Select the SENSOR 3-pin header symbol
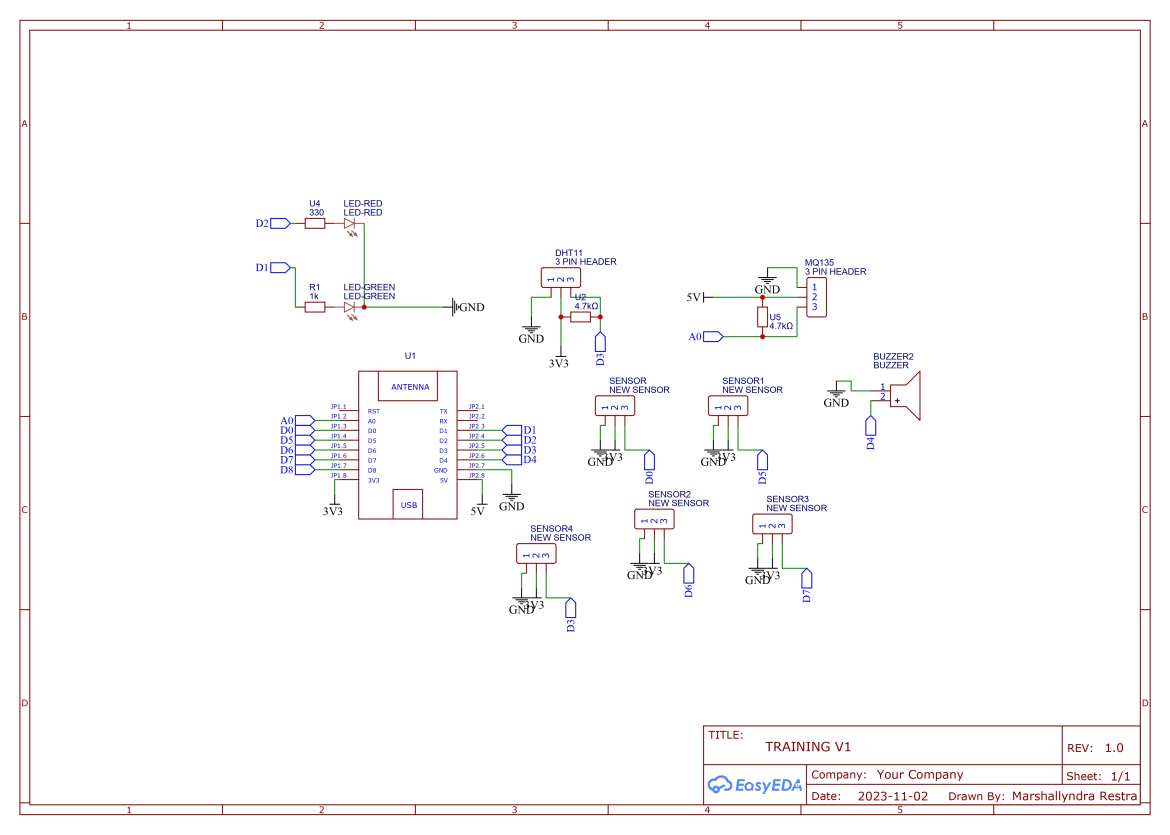1170x835 pixels. 615,406
